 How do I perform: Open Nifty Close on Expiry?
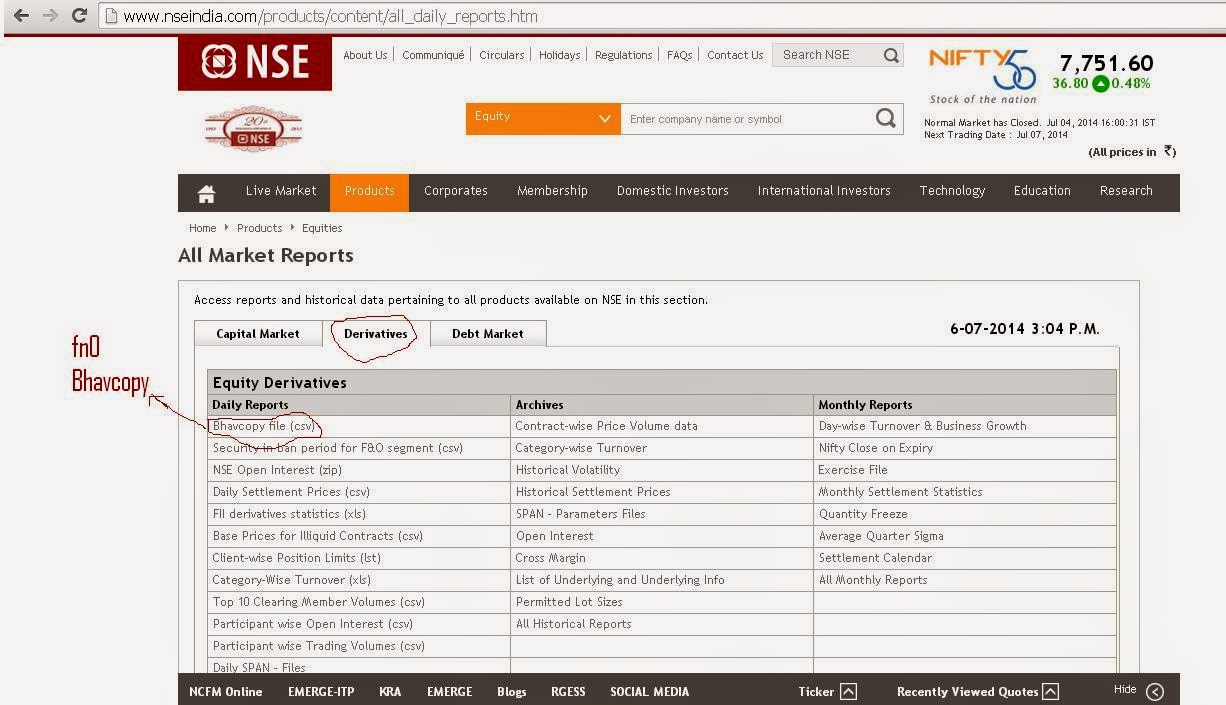876,448
